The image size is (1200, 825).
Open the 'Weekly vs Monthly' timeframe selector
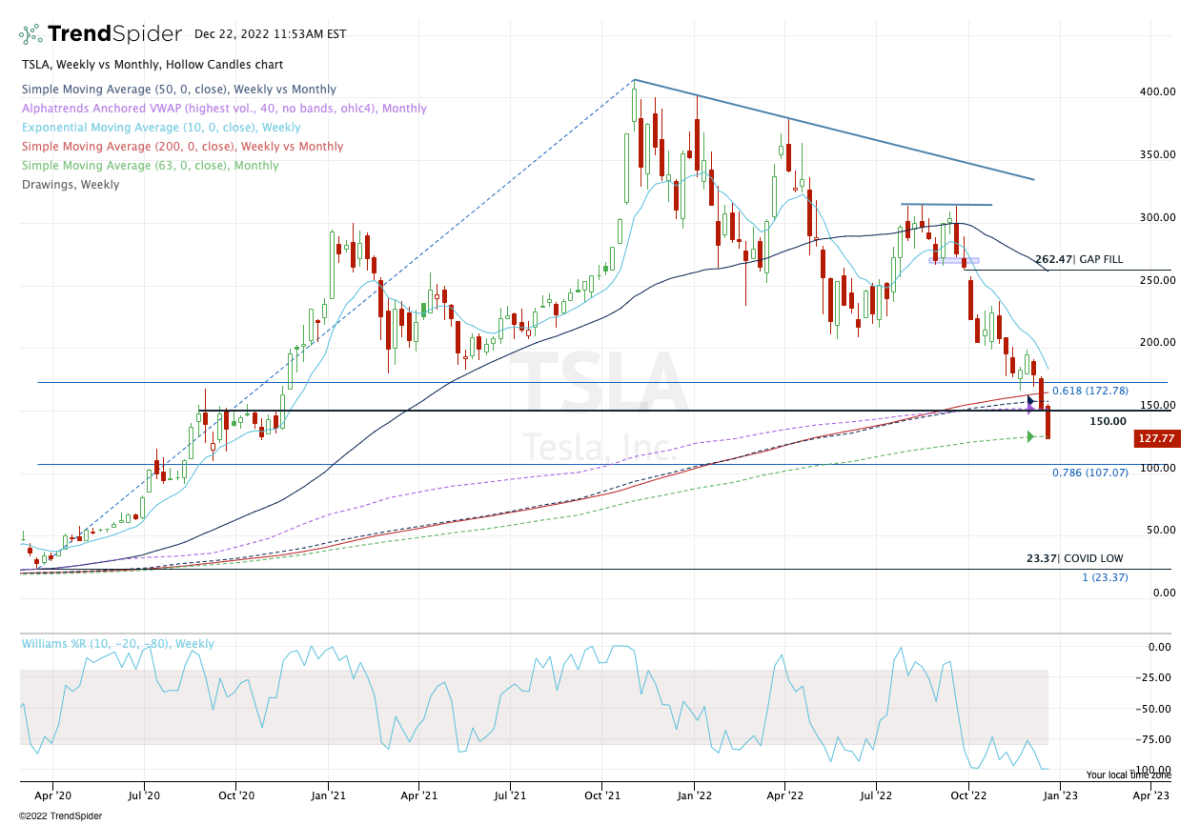(x=106, y=64)
